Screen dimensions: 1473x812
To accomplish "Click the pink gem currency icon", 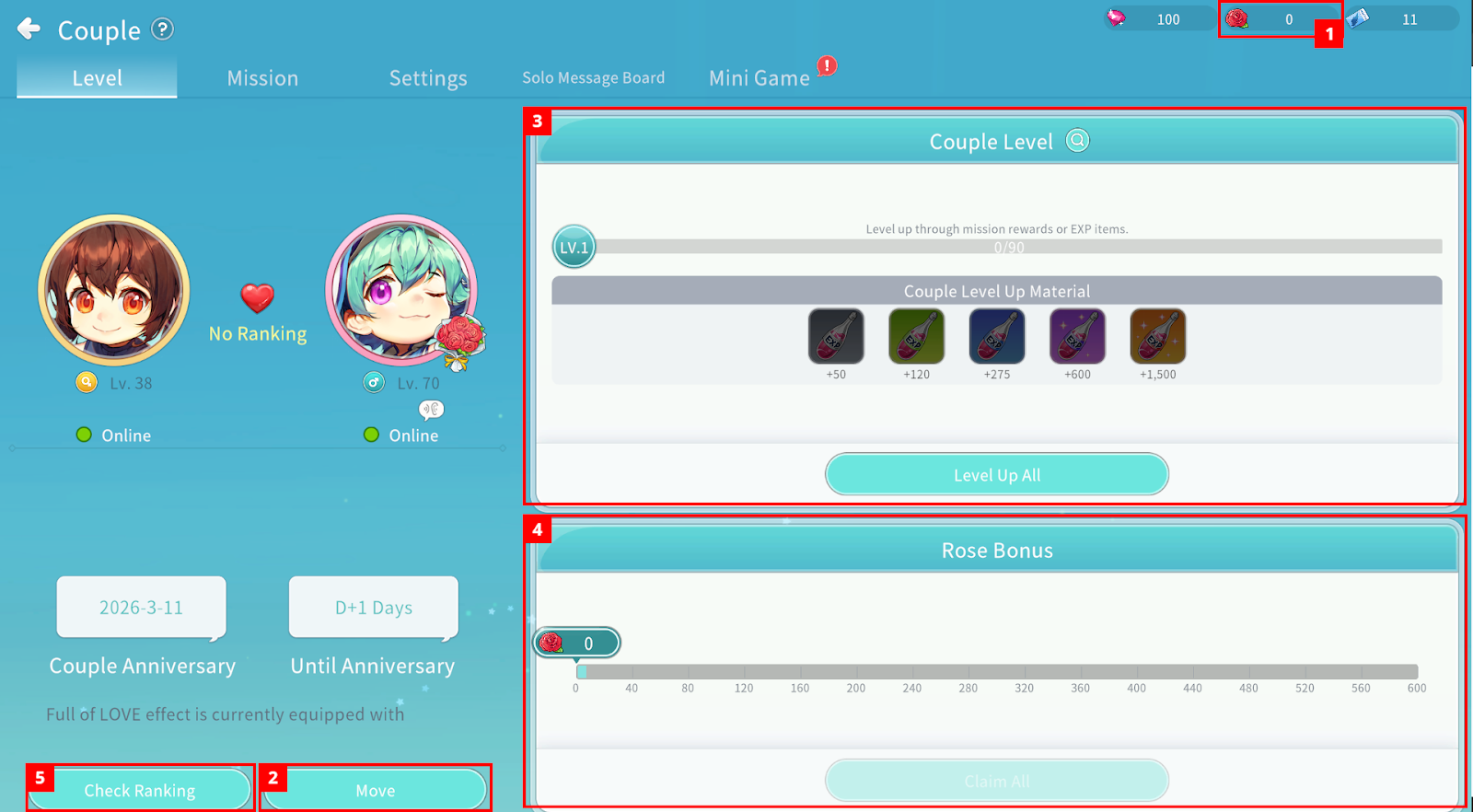I will coord(1116,18).
